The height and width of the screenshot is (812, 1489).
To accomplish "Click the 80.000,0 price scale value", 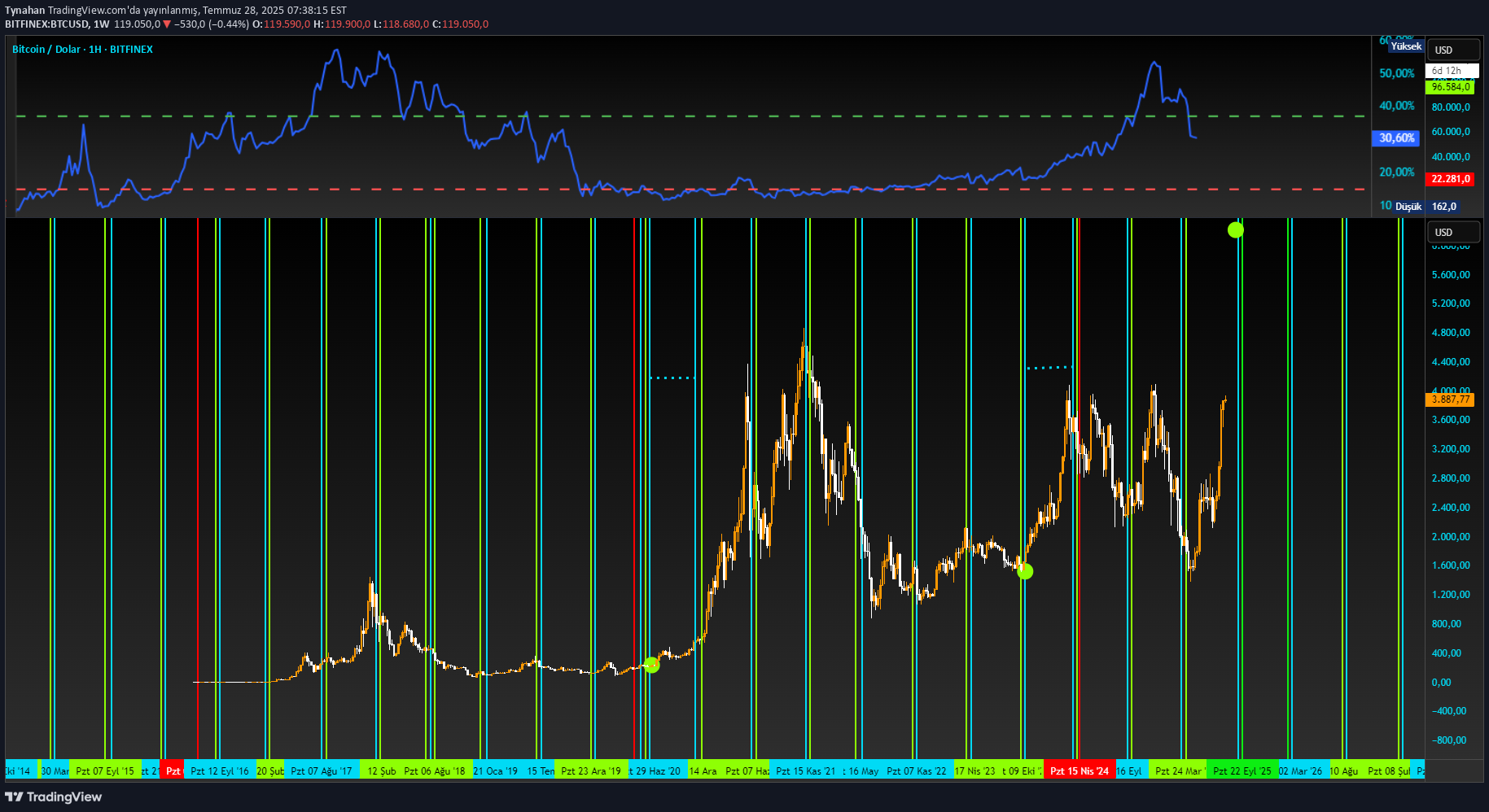I will coord(1451,107).
